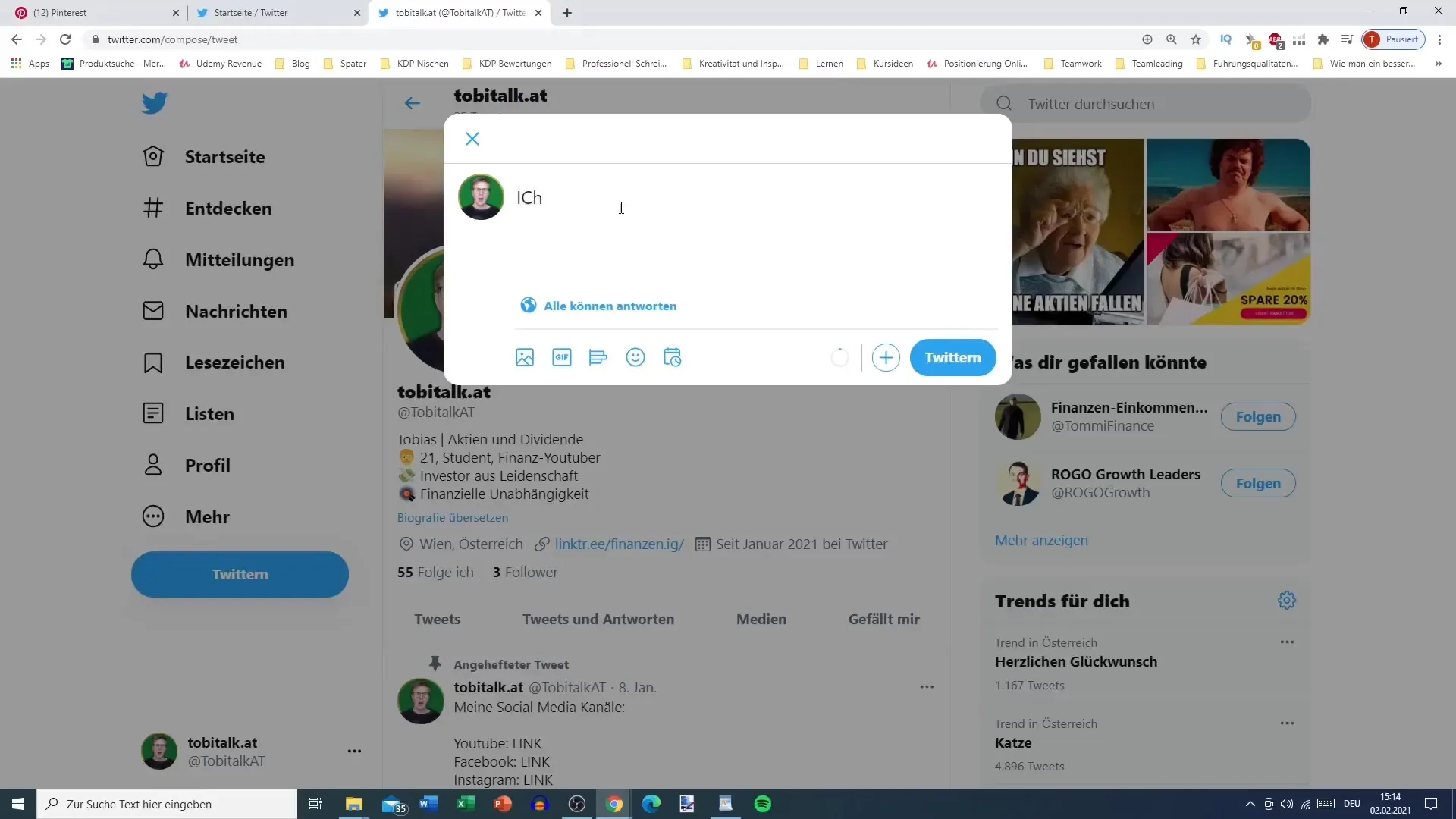Insert a GIF into the tweet
The width and height of the screenshot is (1456, 819).
pos(562,357)
